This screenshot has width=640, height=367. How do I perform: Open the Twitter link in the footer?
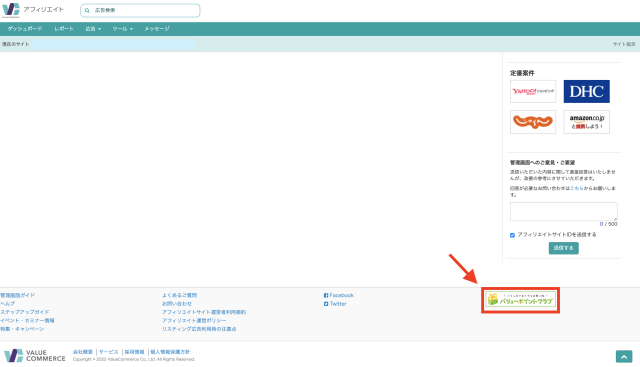(335, 304)
